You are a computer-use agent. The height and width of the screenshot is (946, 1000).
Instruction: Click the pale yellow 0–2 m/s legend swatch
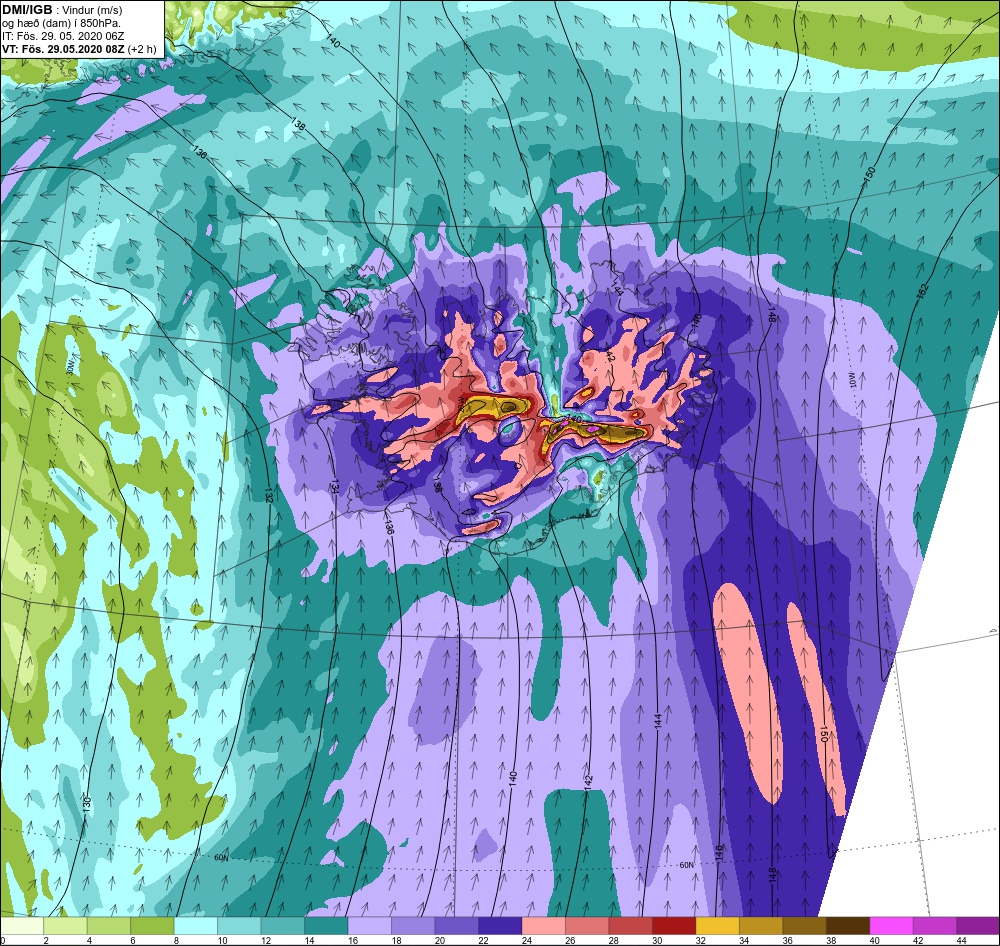tap(22, 926)
